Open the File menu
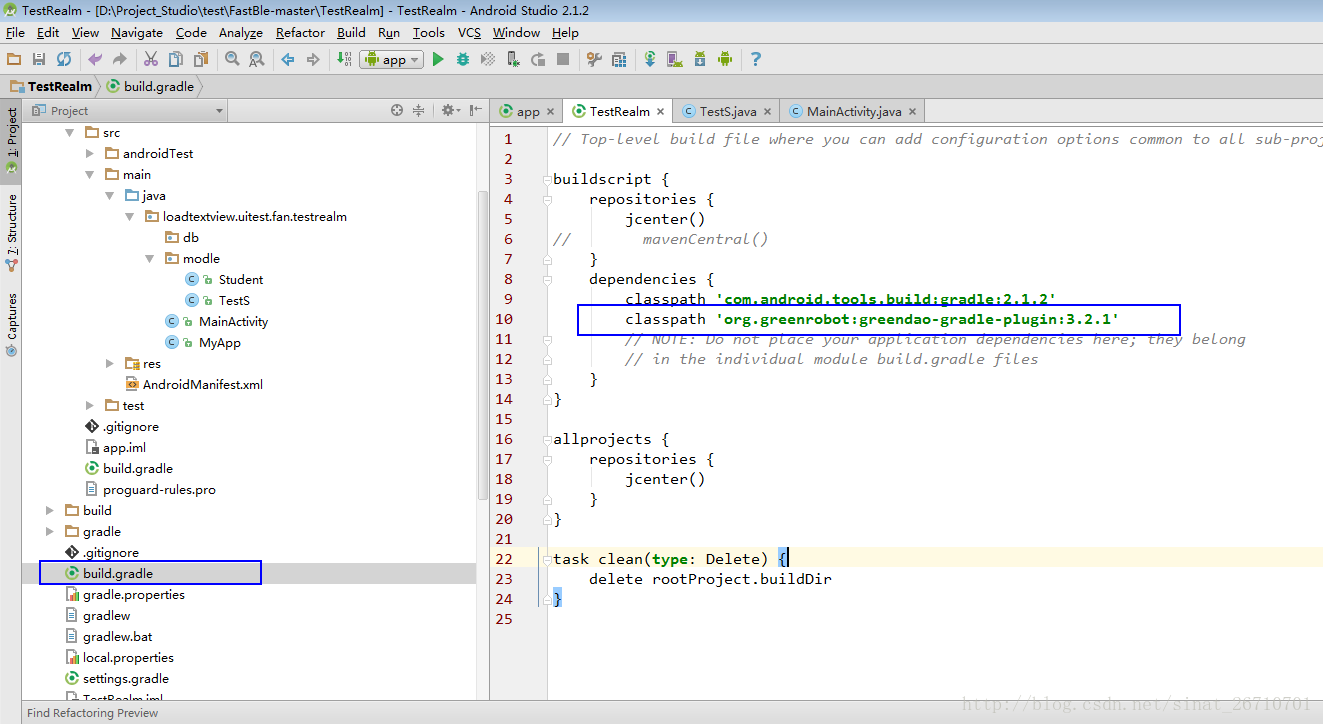The height and width of the screenshot is (724, 1323). point(15,32)
